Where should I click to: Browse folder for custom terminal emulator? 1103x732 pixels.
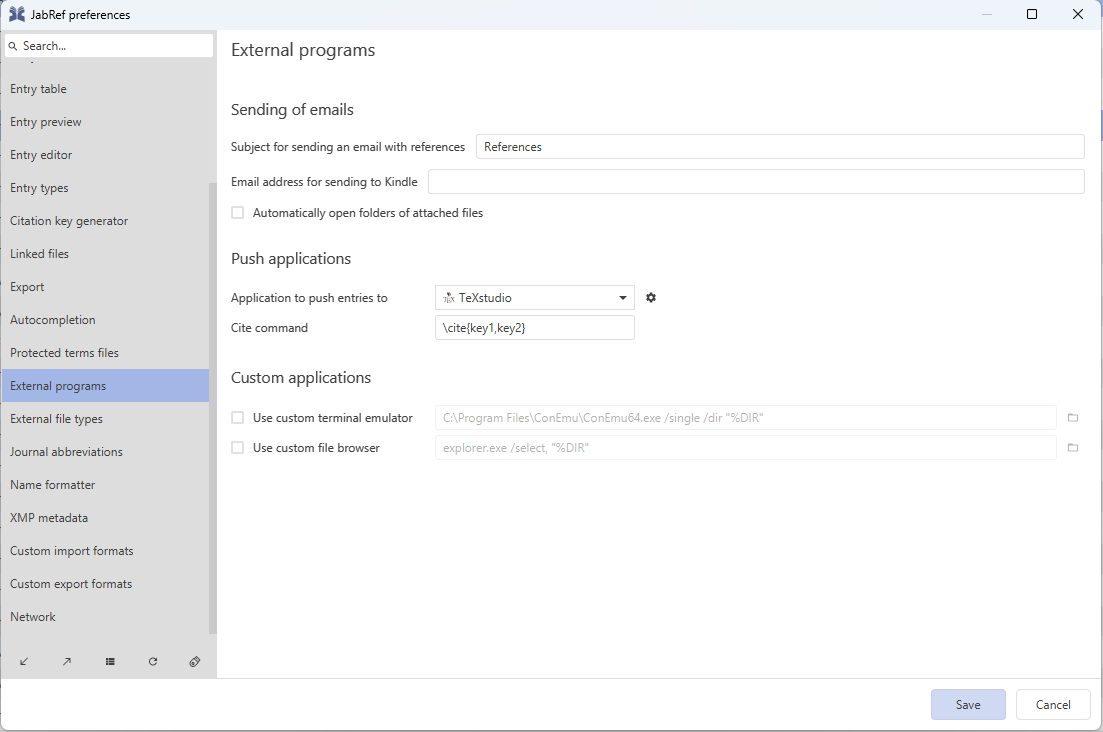[1072, 418]
